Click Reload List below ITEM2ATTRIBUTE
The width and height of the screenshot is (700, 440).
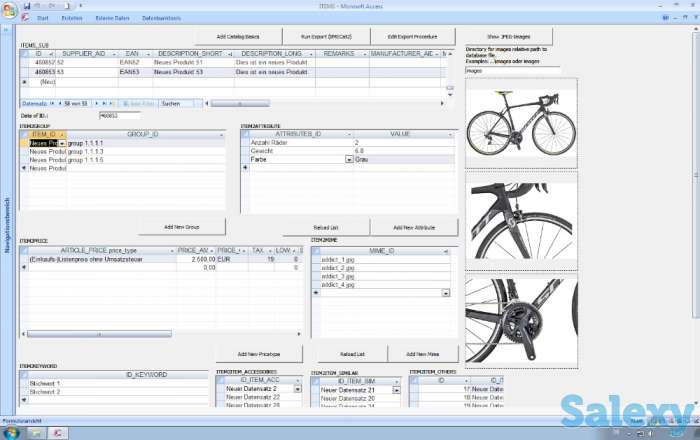[x=326, y=228]
